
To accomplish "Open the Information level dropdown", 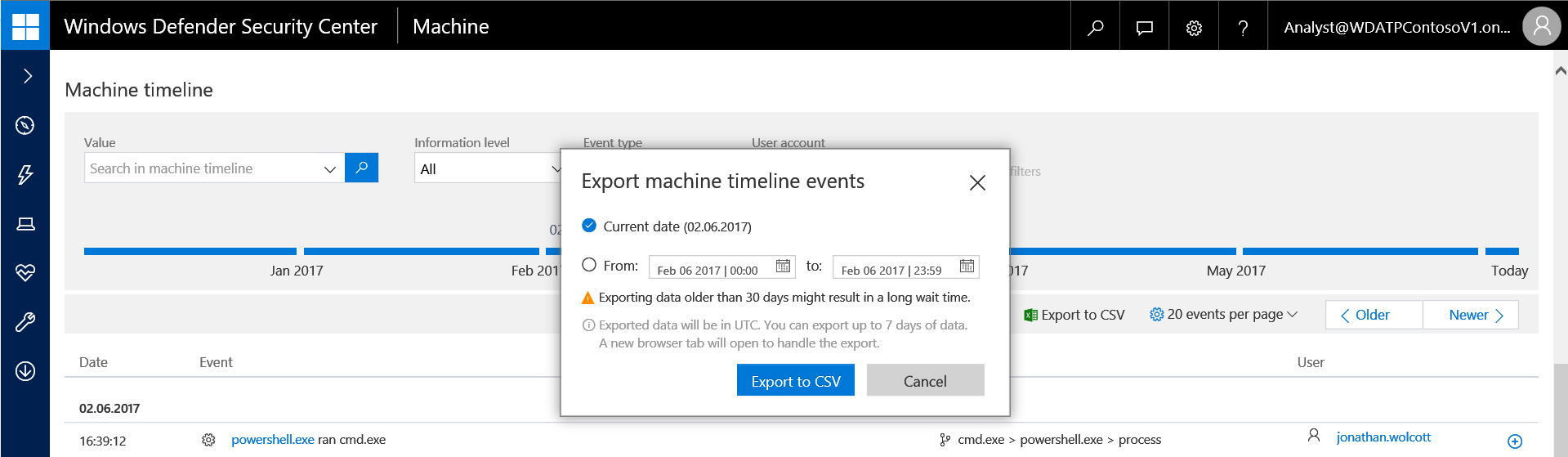I will [x=489, y=169].
